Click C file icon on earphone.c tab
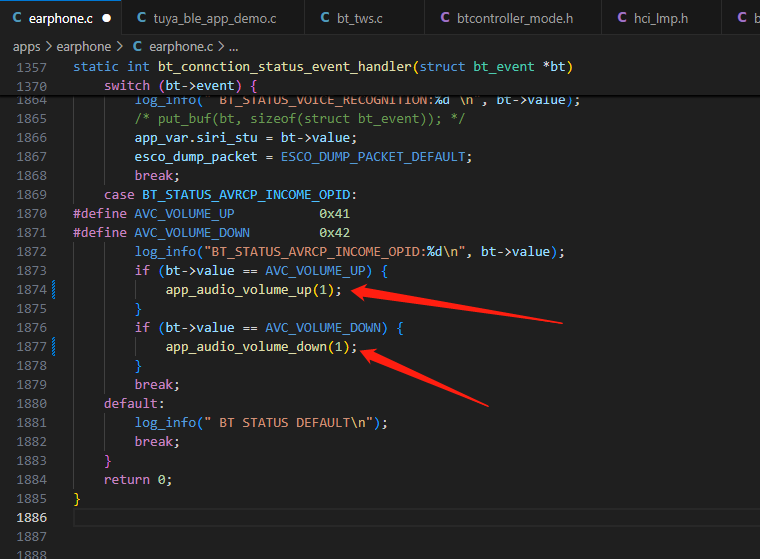This screenshot has height=559, width=760. [17, 18]
